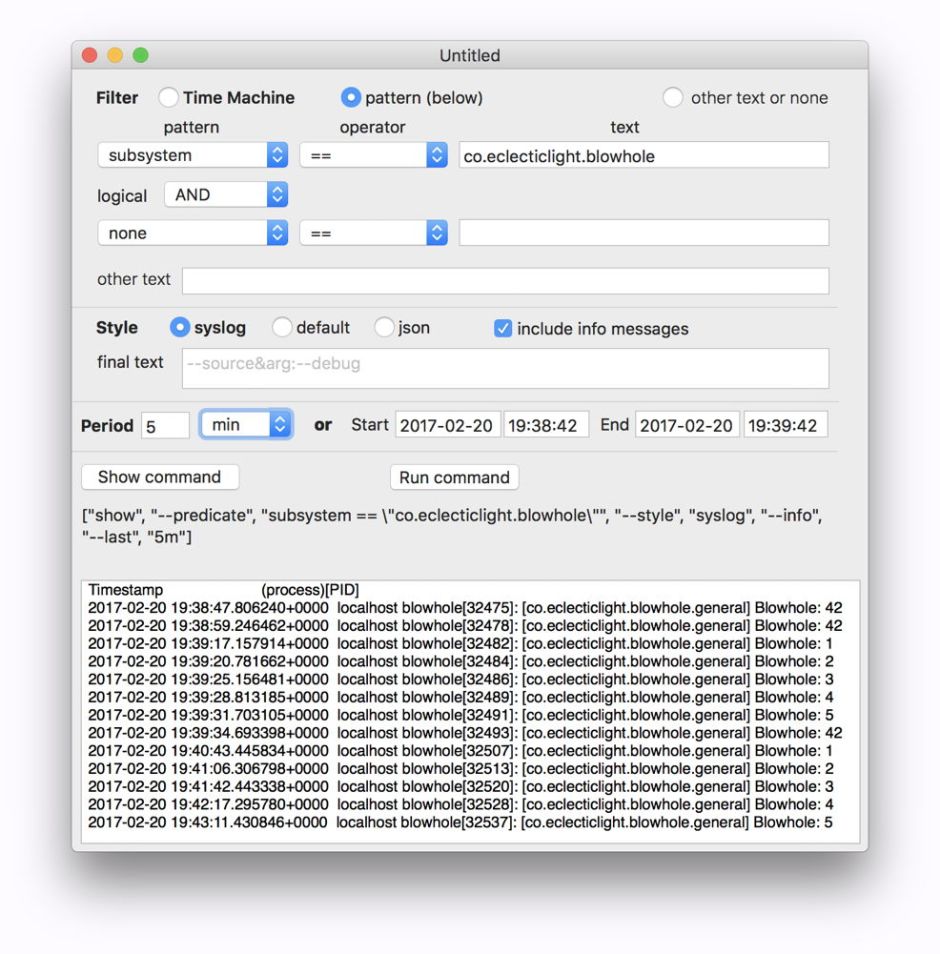Click the Start time field 19:38:42
The image size is (940, 954).
(546, 425)
